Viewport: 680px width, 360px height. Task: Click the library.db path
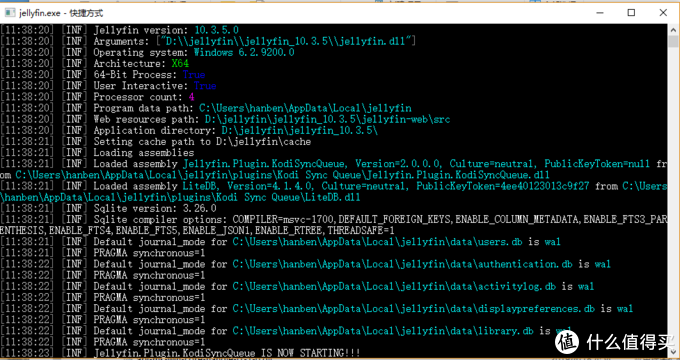click(383, 331)
